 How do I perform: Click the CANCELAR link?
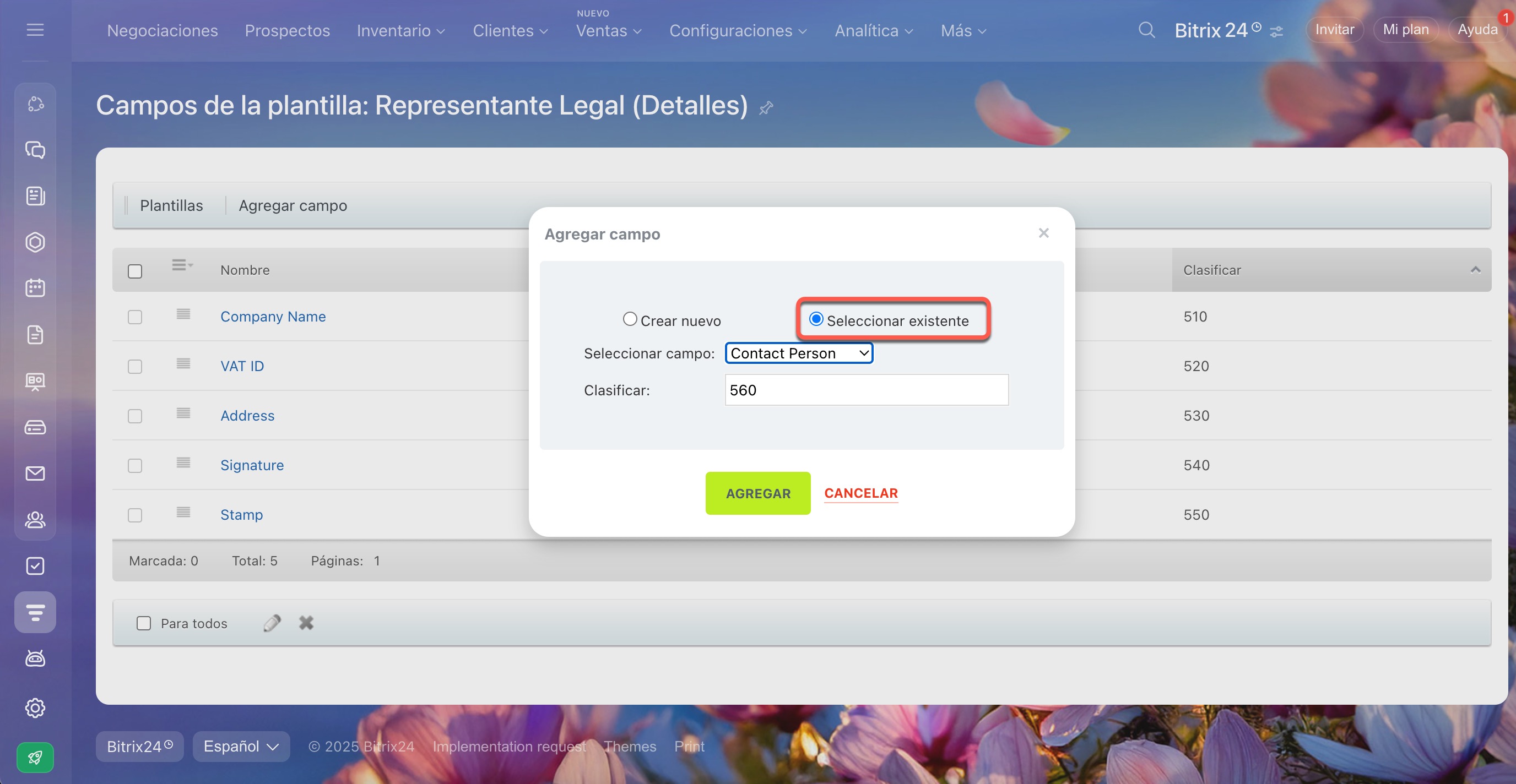[x=861, y=493]
